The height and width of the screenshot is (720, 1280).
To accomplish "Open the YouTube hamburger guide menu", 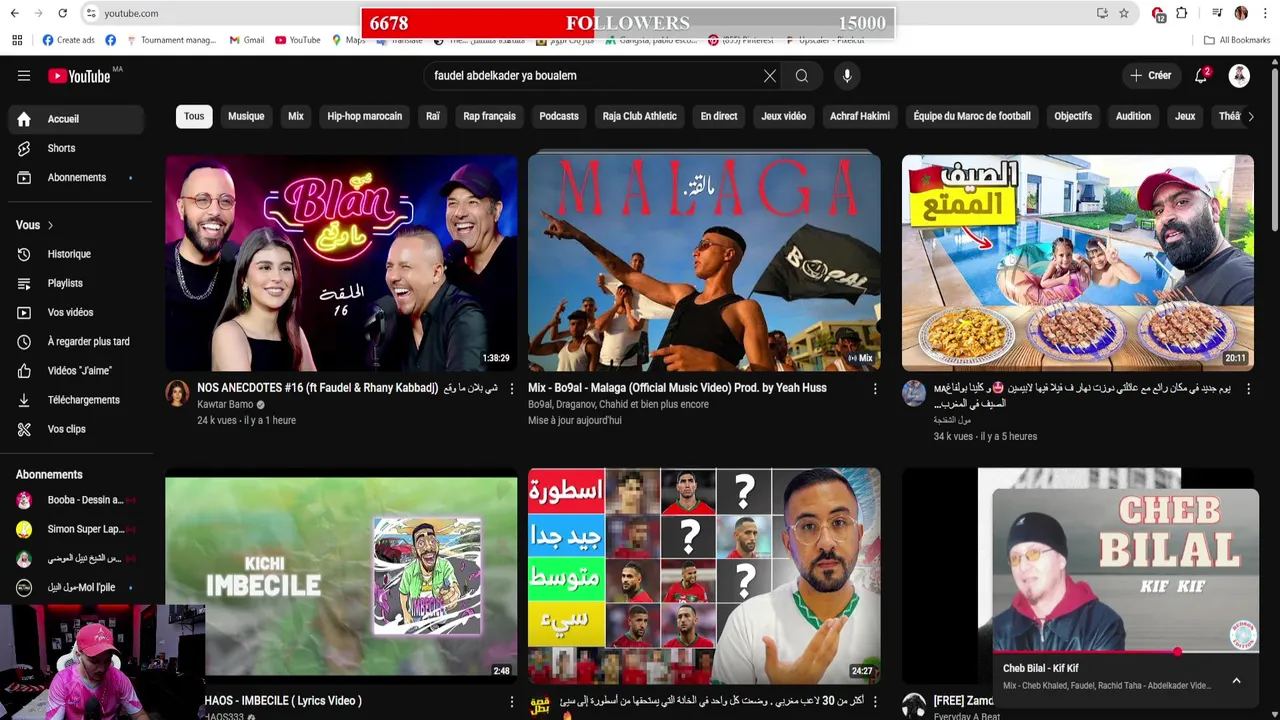I will click(x=24, y=76).
